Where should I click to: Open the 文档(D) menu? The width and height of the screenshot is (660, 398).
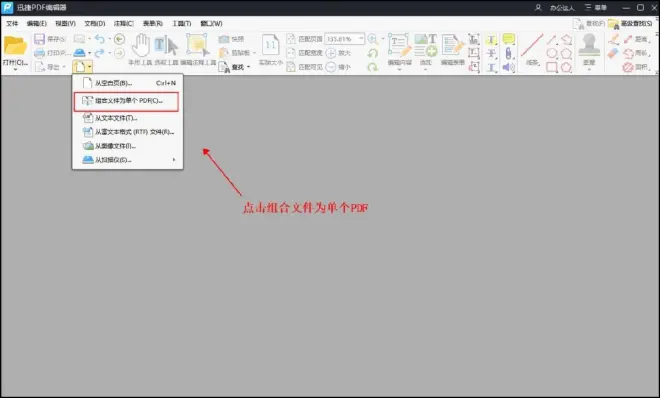(x=95, y=24)
